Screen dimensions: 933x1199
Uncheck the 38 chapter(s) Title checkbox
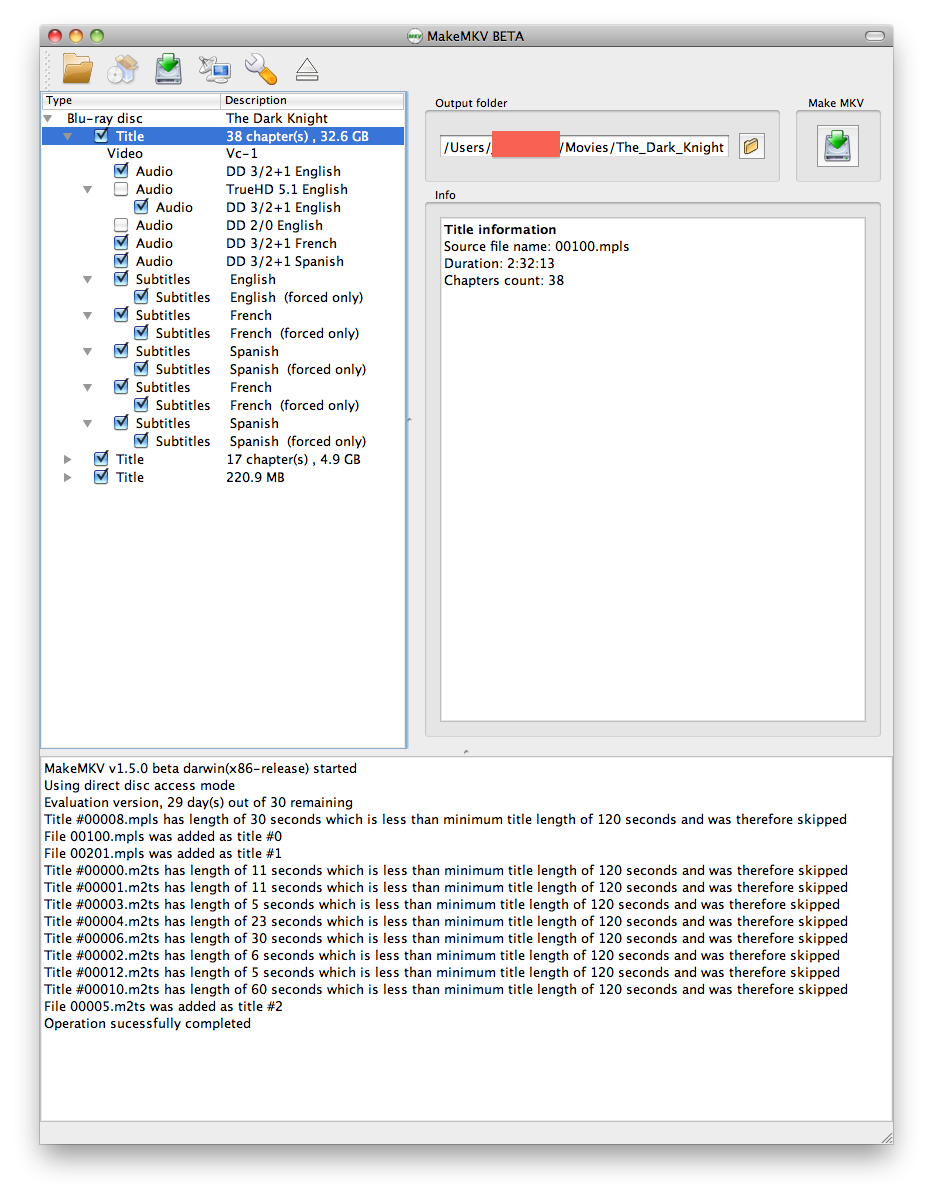[101, 135]
